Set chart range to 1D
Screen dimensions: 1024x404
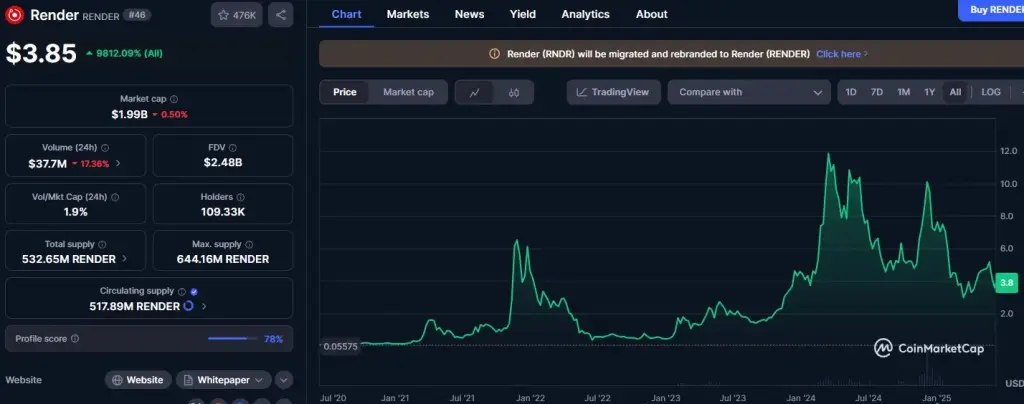click(x=851, y=92)
